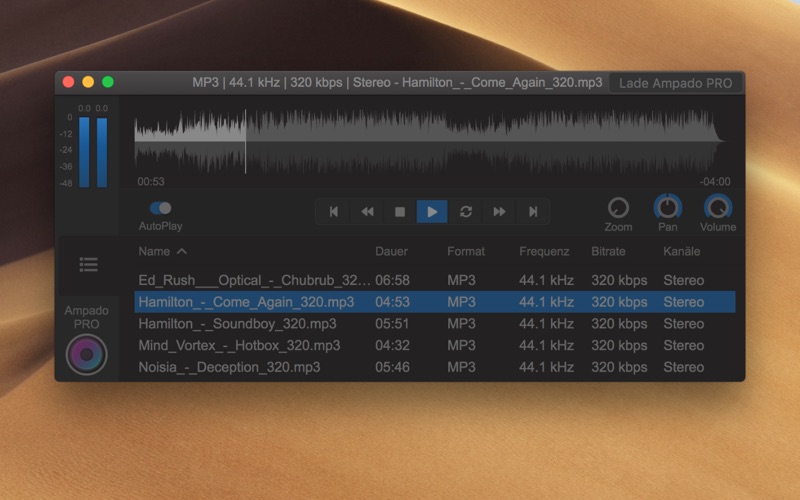Skip to next track button
The width and height of the screenshot is (800, 500).
[533, 211]
